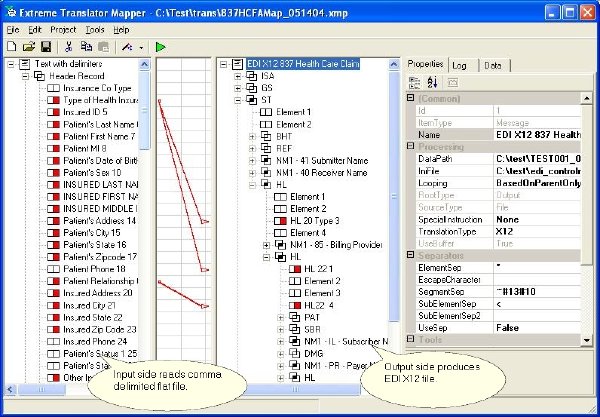Click the Alphabetical sort icon in Properties

432,82
